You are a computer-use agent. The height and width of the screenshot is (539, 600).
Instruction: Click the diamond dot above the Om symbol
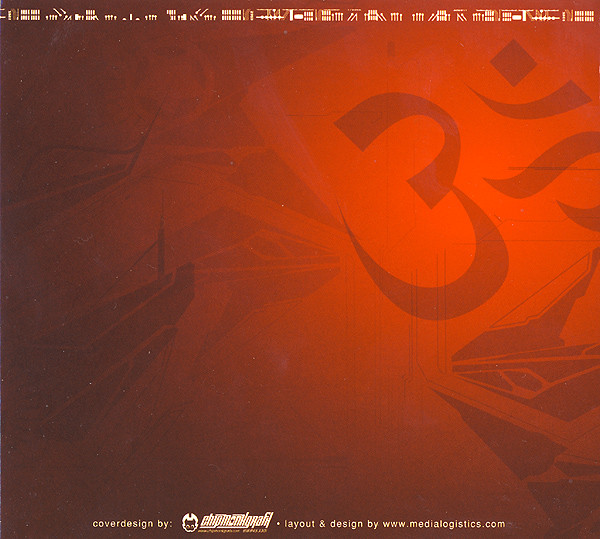514,61
